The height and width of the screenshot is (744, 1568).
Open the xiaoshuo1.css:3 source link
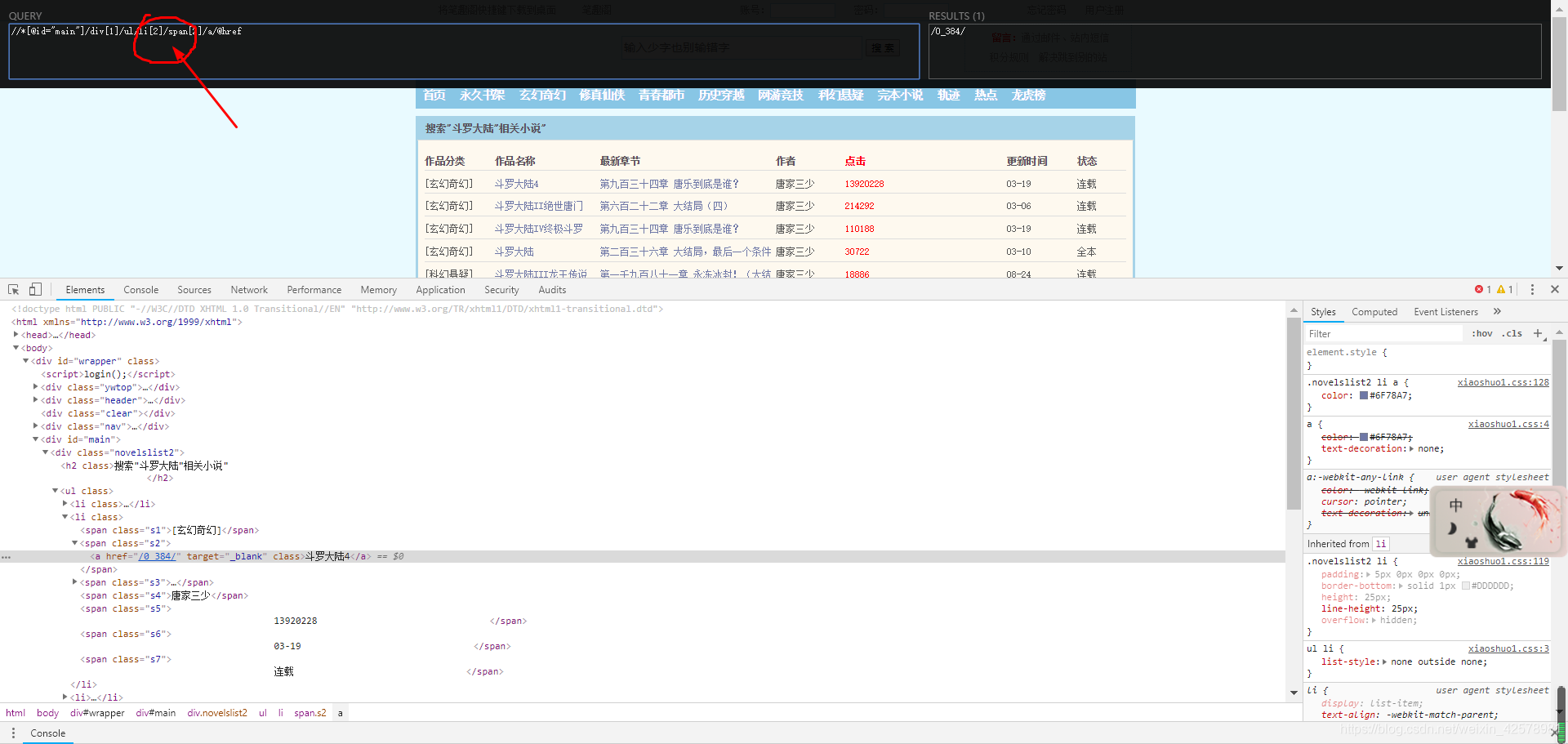1508,648
